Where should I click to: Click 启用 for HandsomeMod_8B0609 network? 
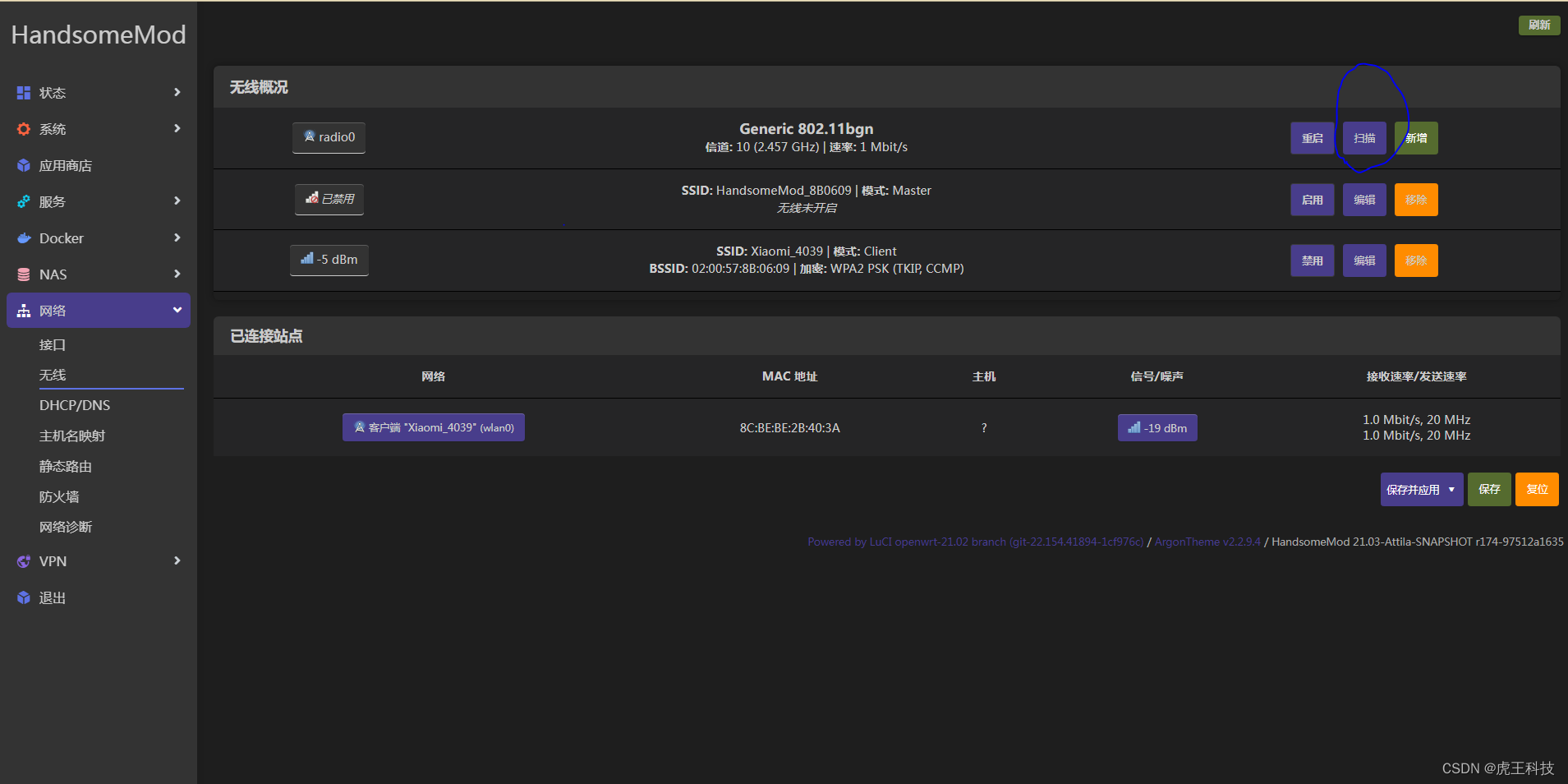click(x=1312, y=200)
